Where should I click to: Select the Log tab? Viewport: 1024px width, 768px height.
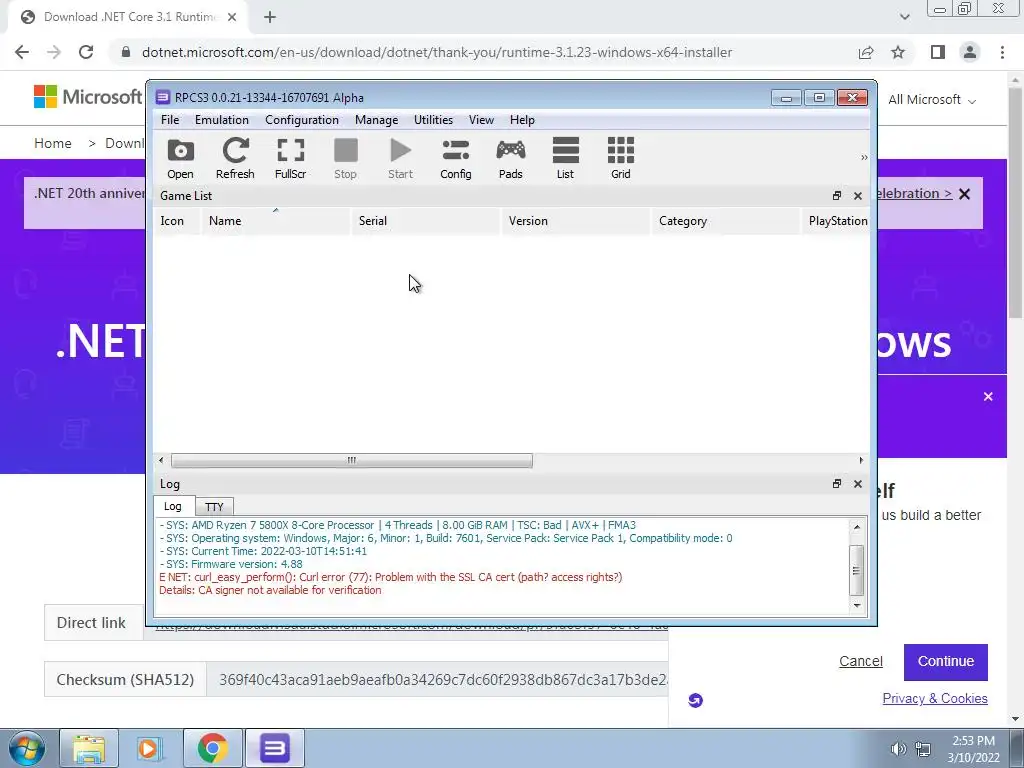point(173,506)
